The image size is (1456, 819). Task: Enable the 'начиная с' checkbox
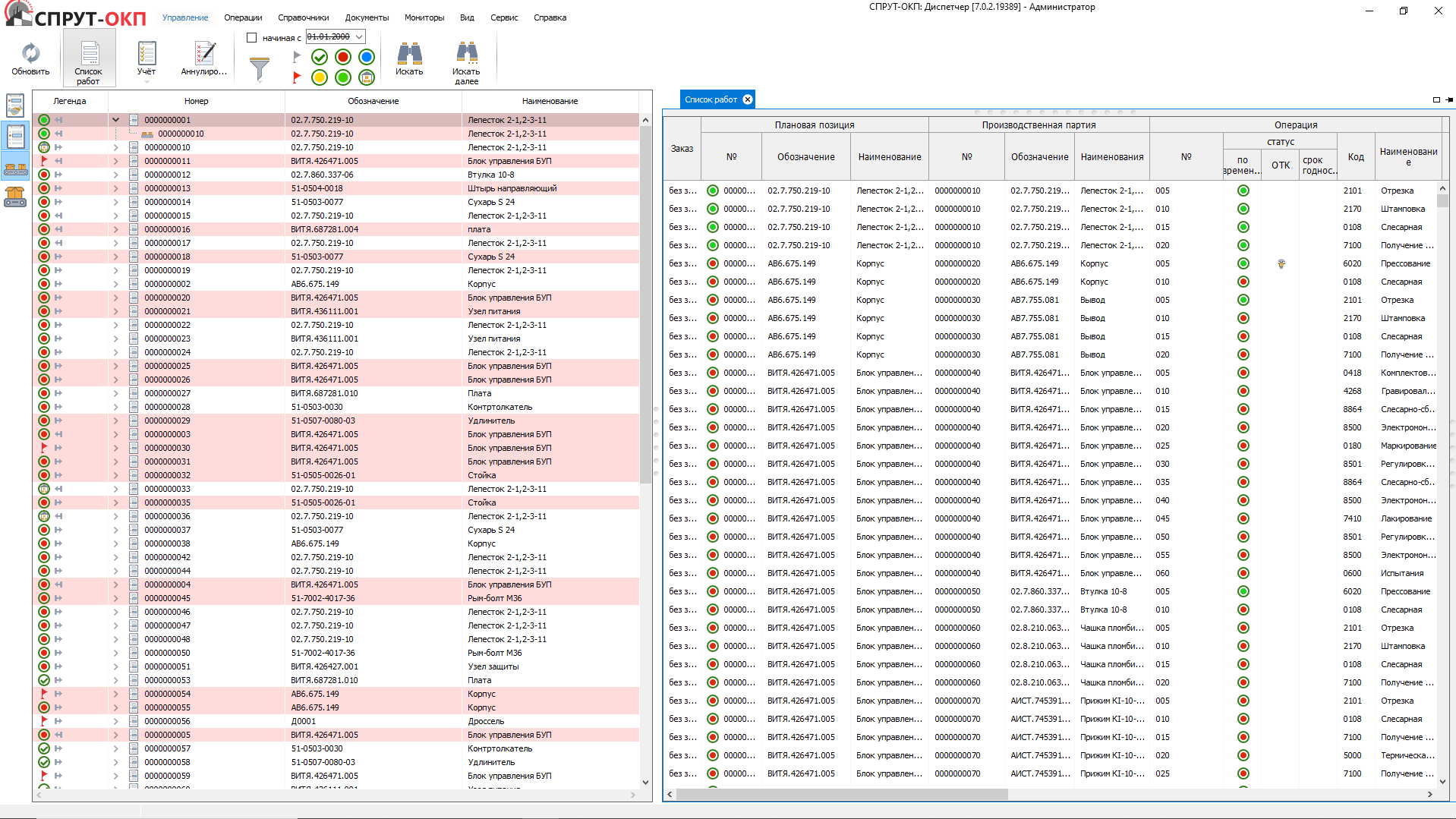(x=252, y=37)
